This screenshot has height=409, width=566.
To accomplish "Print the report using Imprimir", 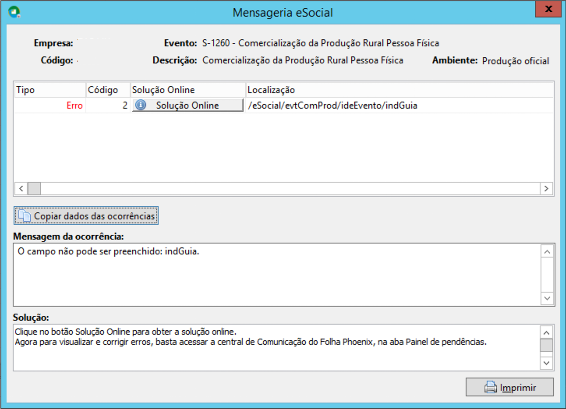I will pyautogui.click(x=510, y=387).
